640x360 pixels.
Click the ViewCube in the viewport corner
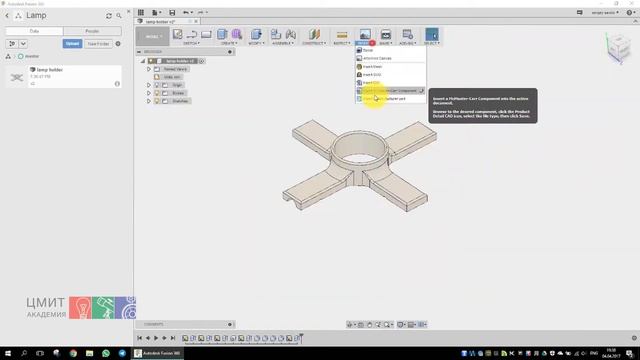[x=619, y=48]
